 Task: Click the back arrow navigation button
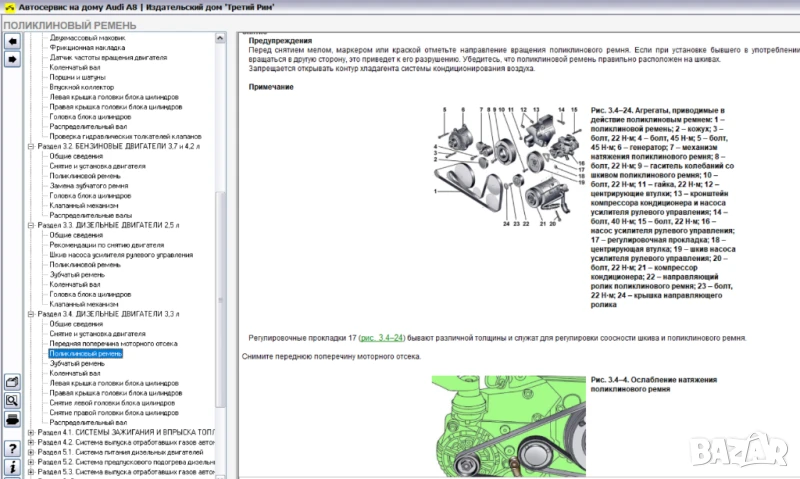click(x=12, y=41)
